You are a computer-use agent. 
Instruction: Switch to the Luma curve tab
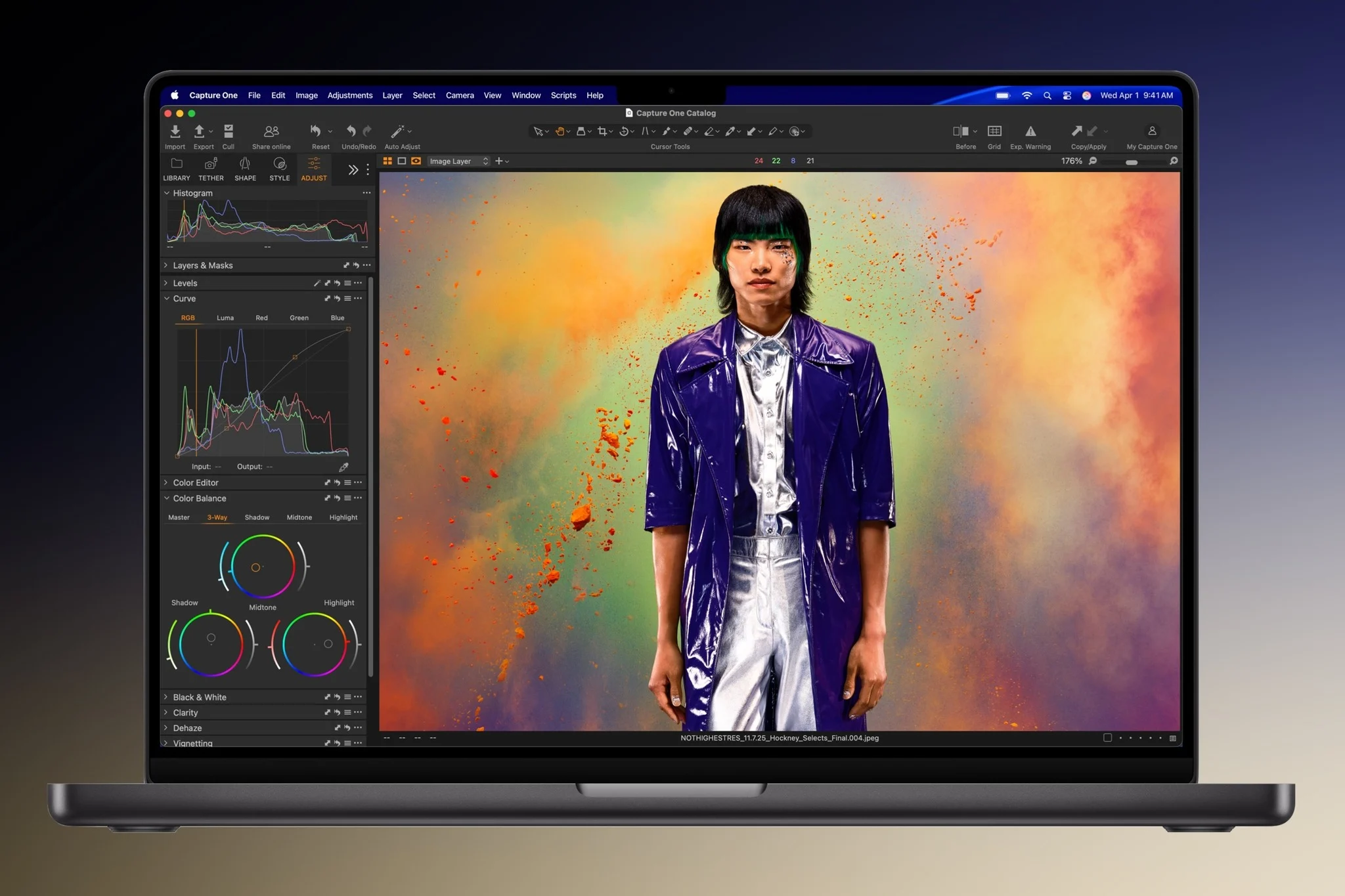point(225,318)
